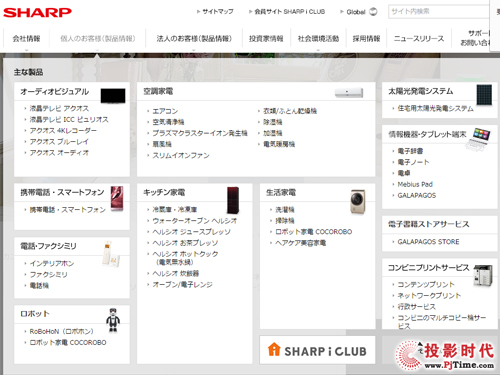Viewport: 500px width, 375px height.
Task: Open the 投資家情報 navigation item
Action: pyautogui.click(x=266, y=39)
